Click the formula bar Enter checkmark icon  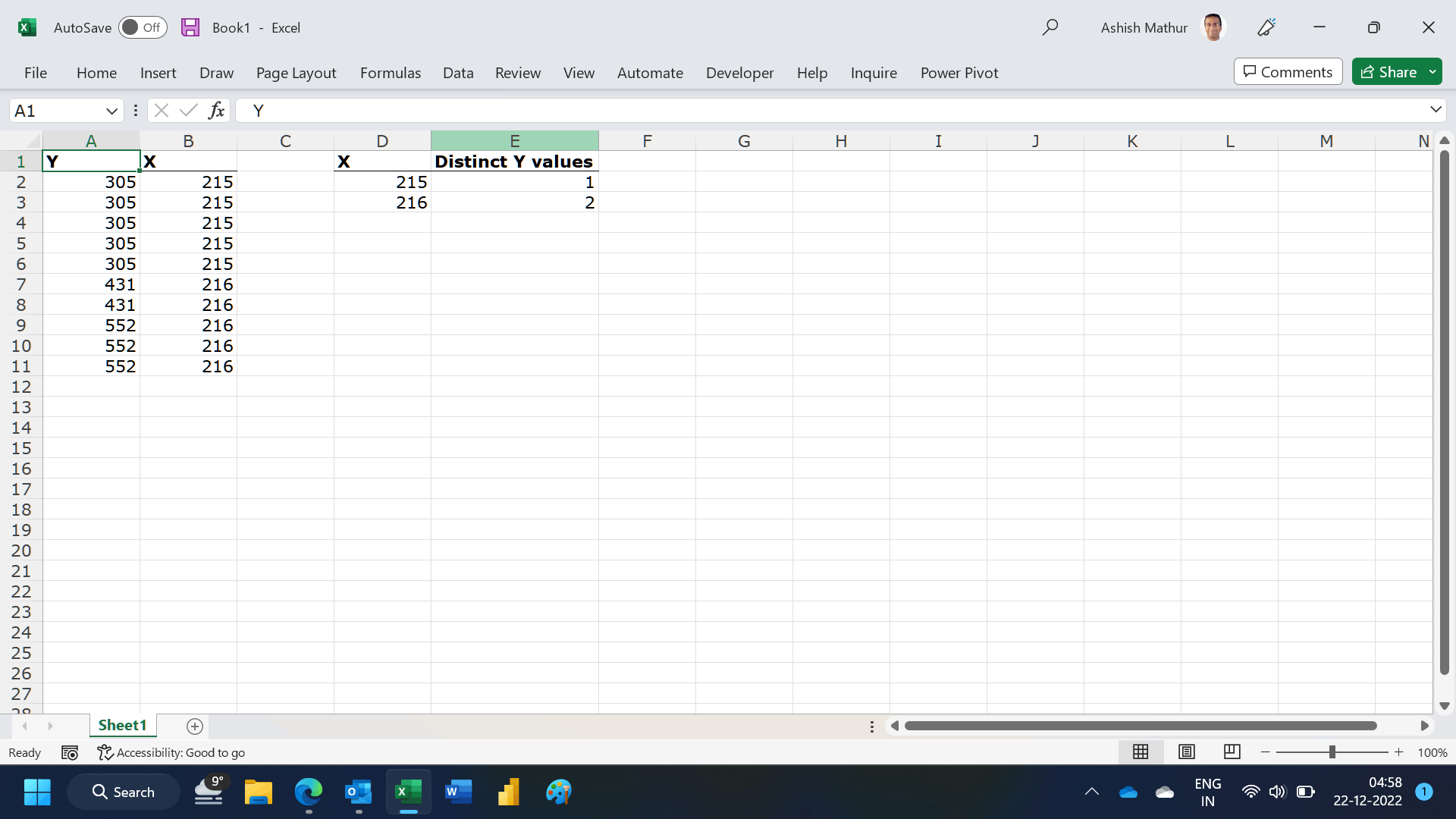pyautogui.click(x=188, y=111)
